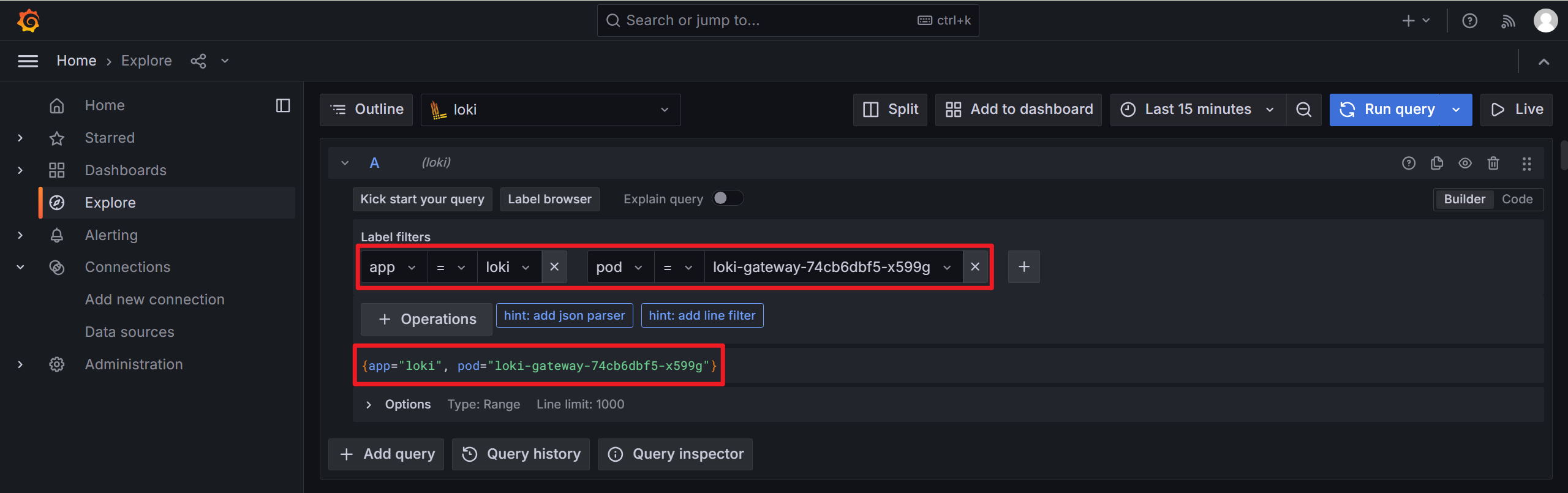Toggle visibility of query A eye icon
1568x493 pixels.
(x=1465, y=163)
